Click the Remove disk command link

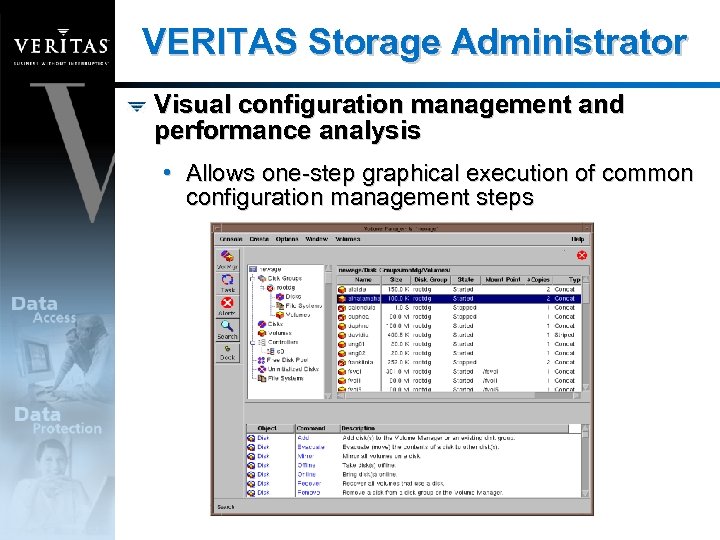coord(309,493)
